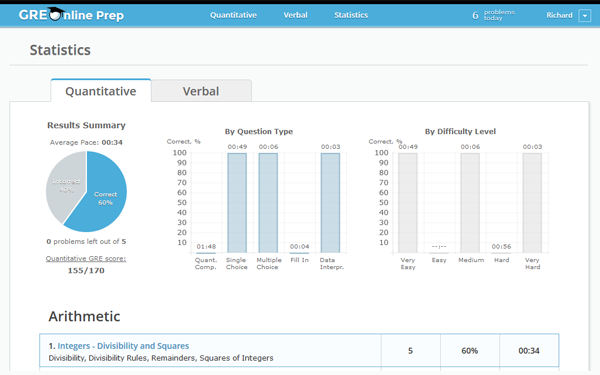Click the Quant. Comp. axis label
The image size is (600, 375).
tap(206, 263)
